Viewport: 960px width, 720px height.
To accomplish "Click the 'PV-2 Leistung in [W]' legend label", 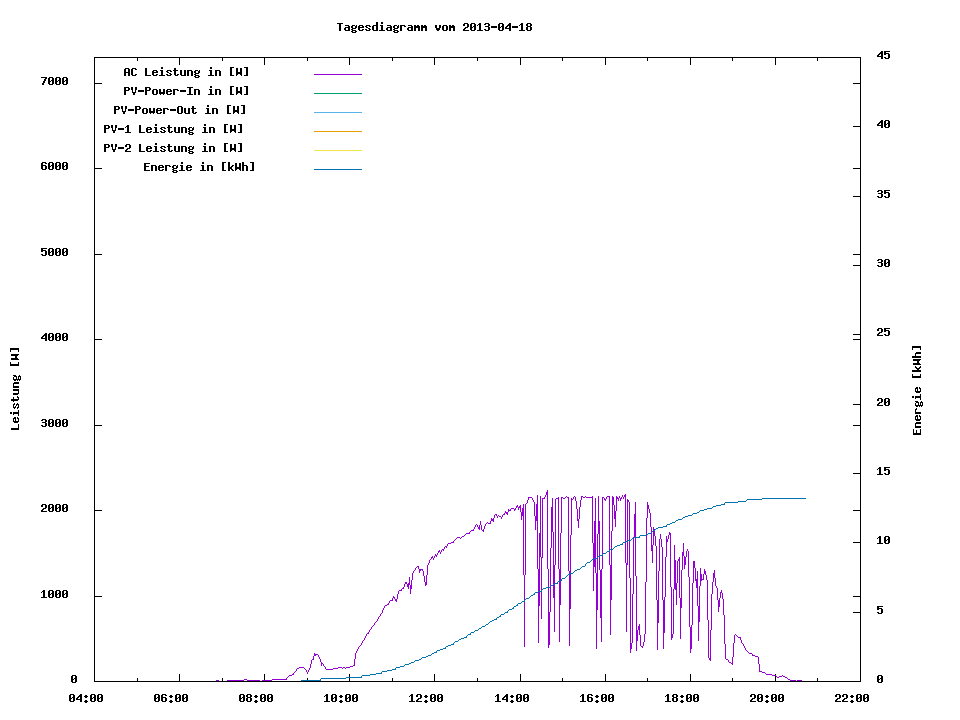I will click(173, 148).
